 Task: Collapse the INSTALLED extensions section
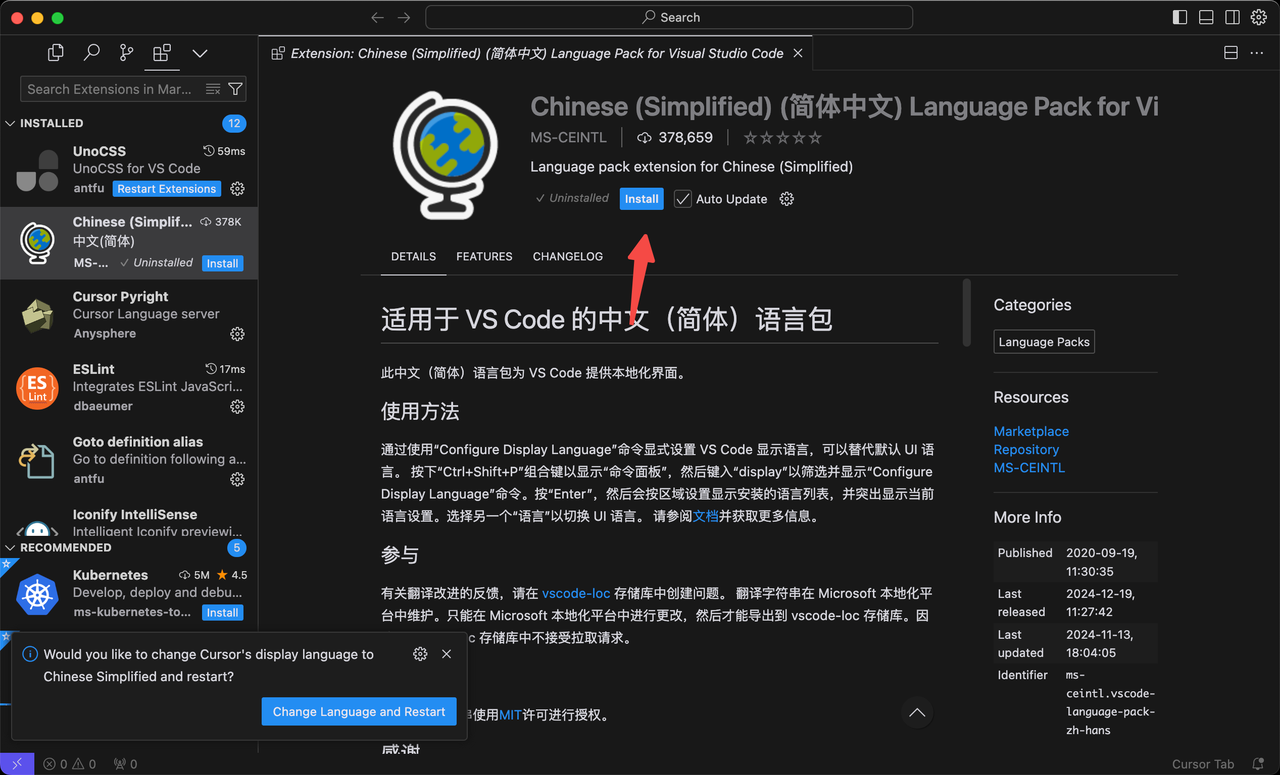tap(11, 123)
